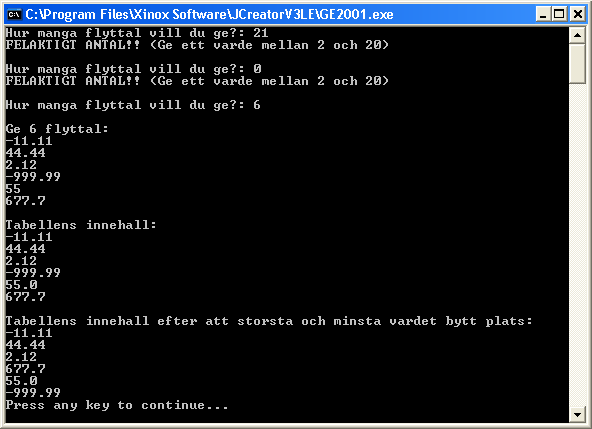
Task: Click the empty scrollbar track below the thumb
Action: (577, 245)
